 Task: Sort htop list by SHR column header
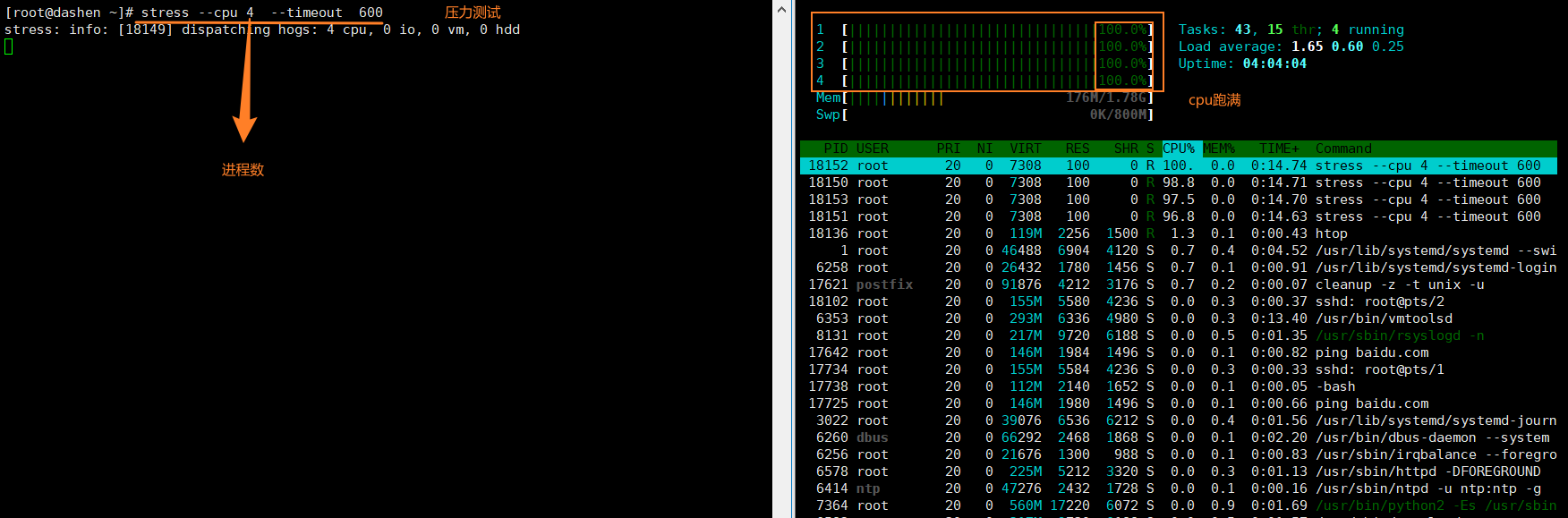pyautogui.click(x=1126, y=149)
